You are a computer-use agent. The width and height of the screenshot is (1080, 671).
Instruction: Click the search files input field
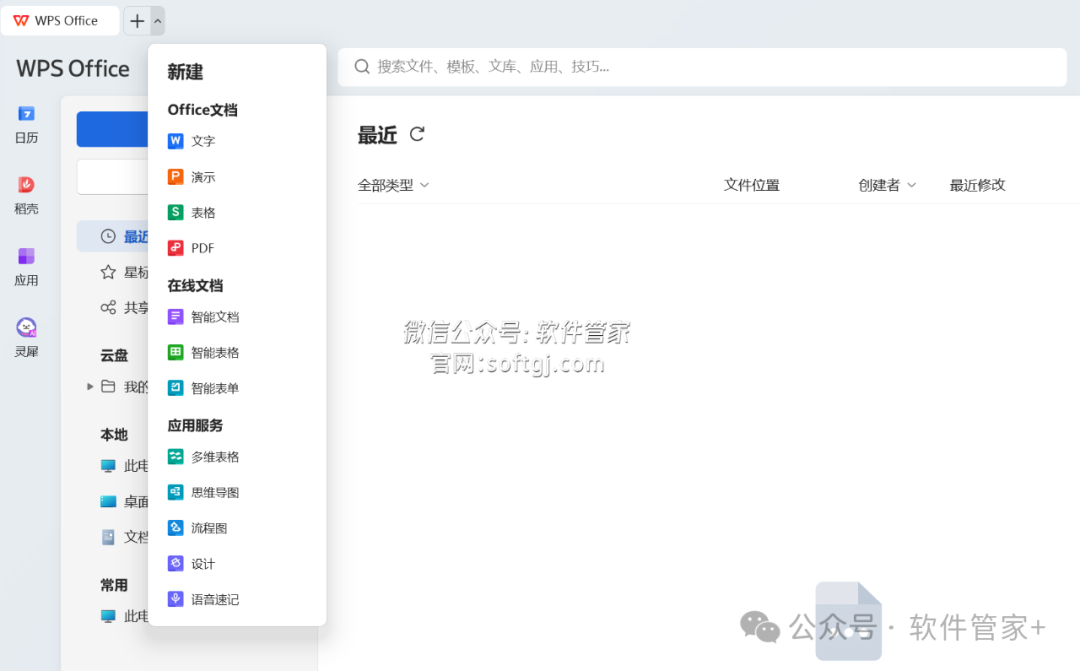click(702, 67)
